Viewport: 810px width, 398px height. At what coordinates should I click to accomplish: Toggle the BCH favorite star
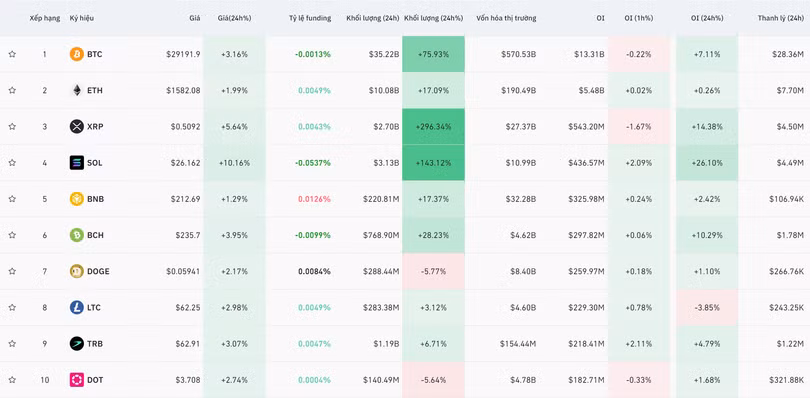pos(12,235)
